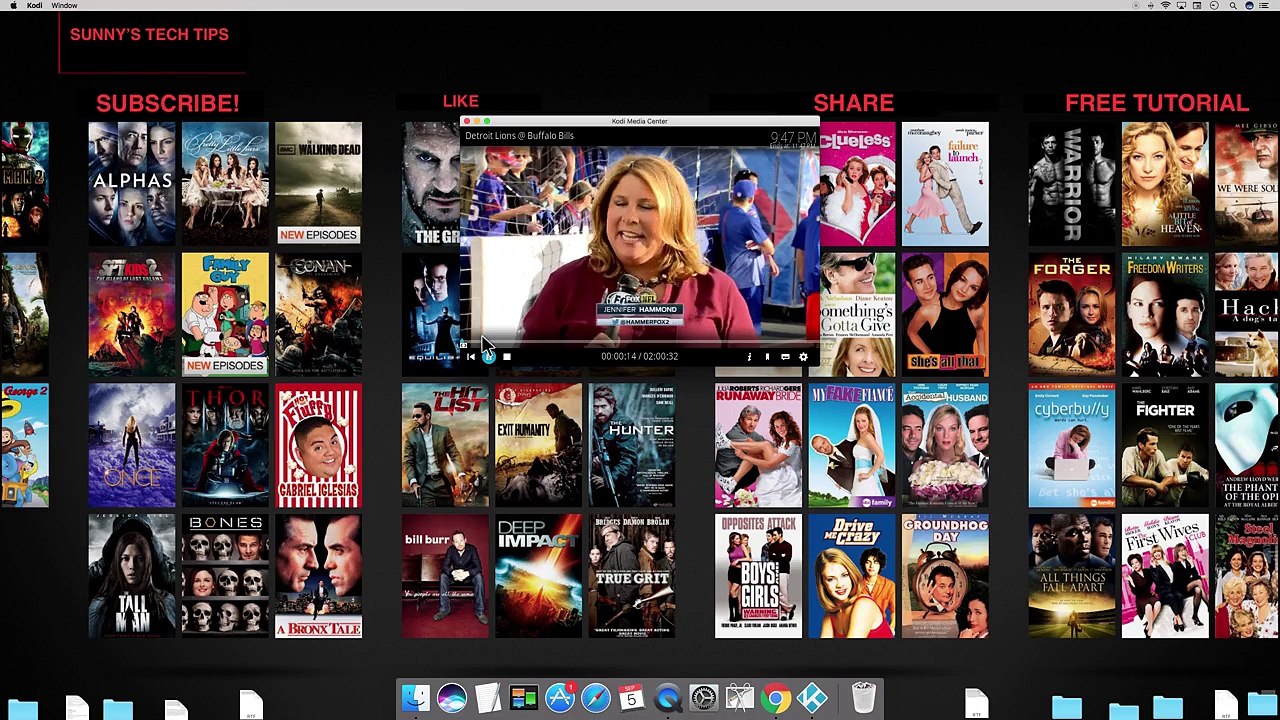The height and width of the screenshot is (720, 1280).
Task: Open Mission Control from the dock
Action: point(524,697)
